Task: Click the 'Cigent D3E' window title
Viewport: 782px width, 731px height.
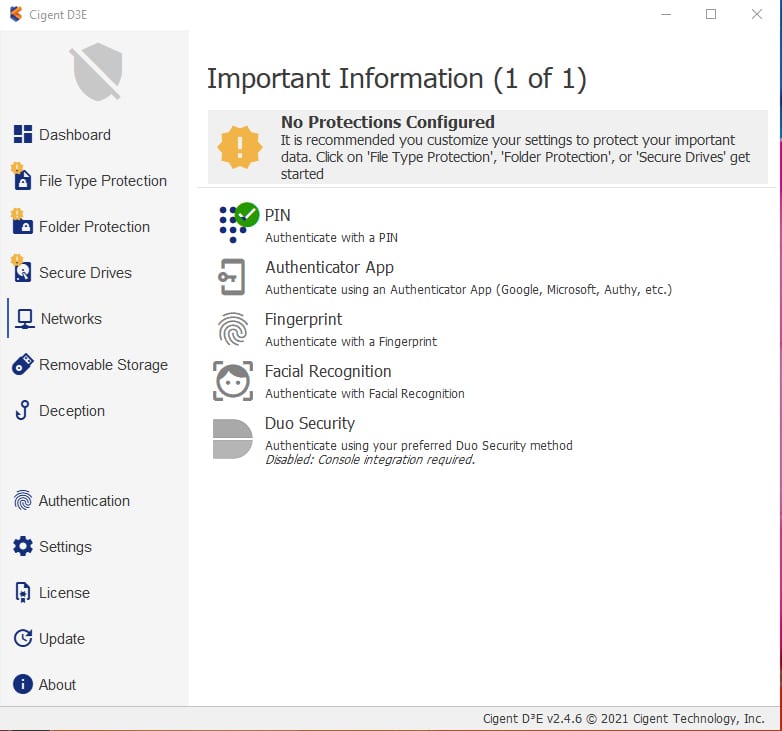Action: [x=58, y=15]
